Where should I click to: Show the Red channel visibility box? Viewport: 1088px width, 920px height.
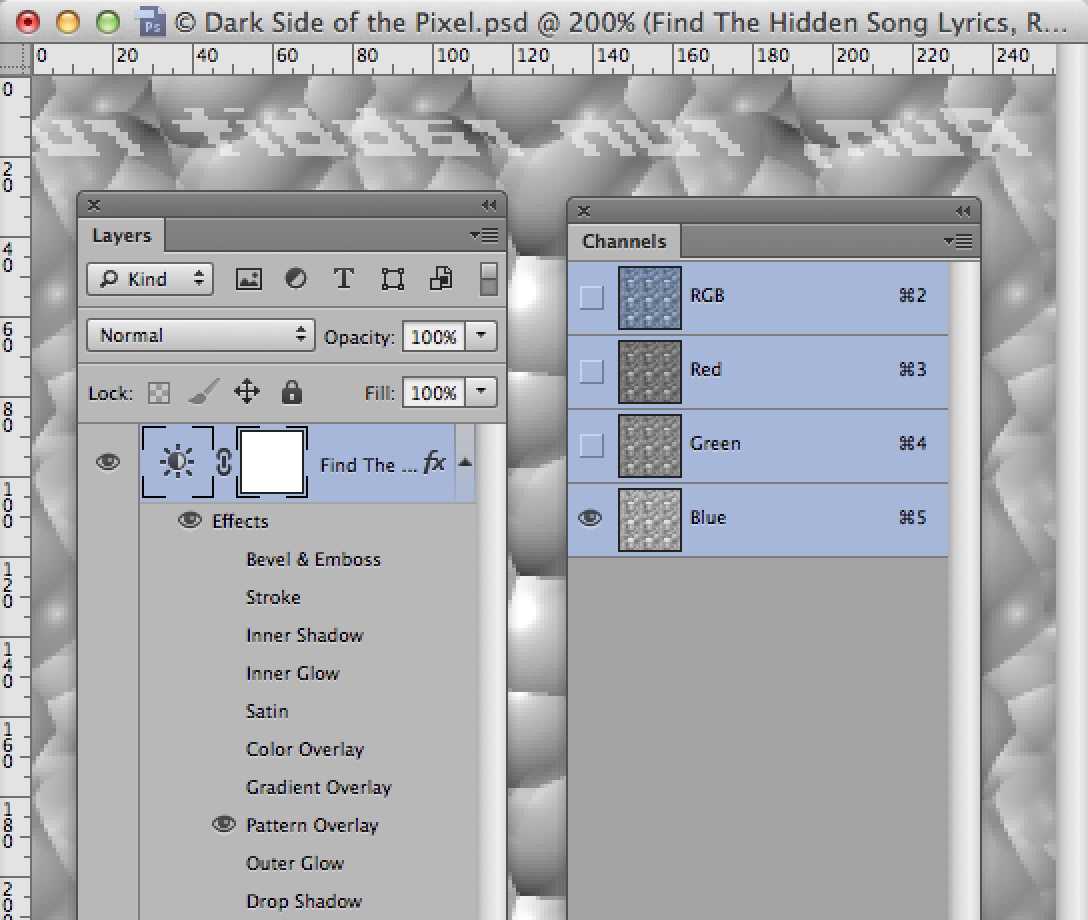592,371
